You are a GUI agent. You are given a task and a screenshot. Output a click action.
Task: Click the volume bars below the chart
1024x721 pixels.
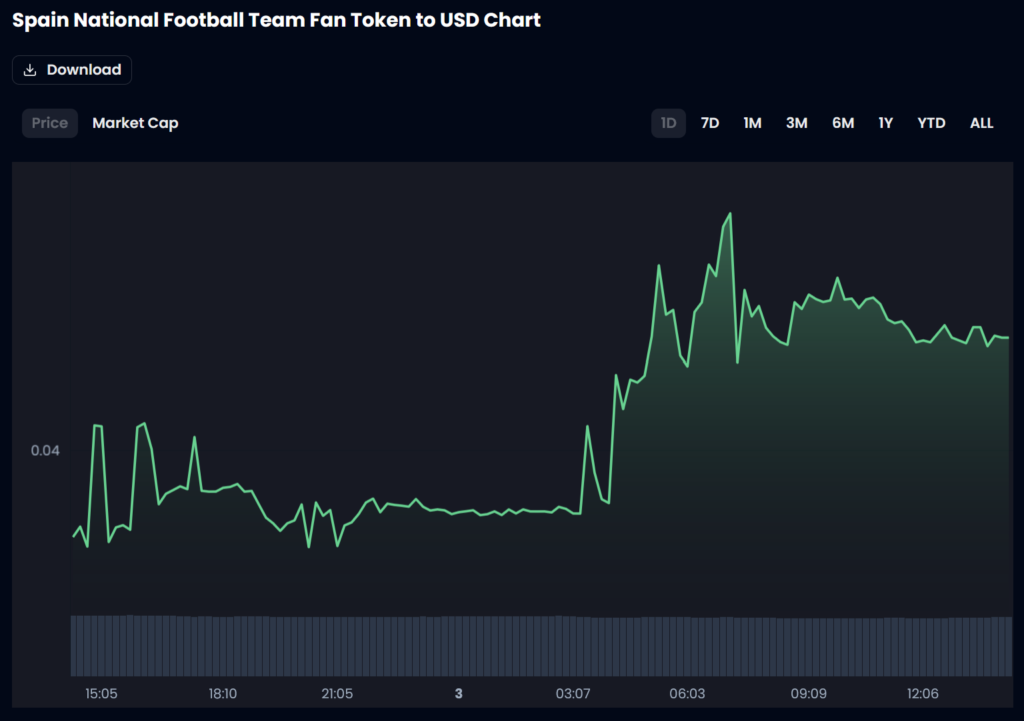tap(540, 646)
